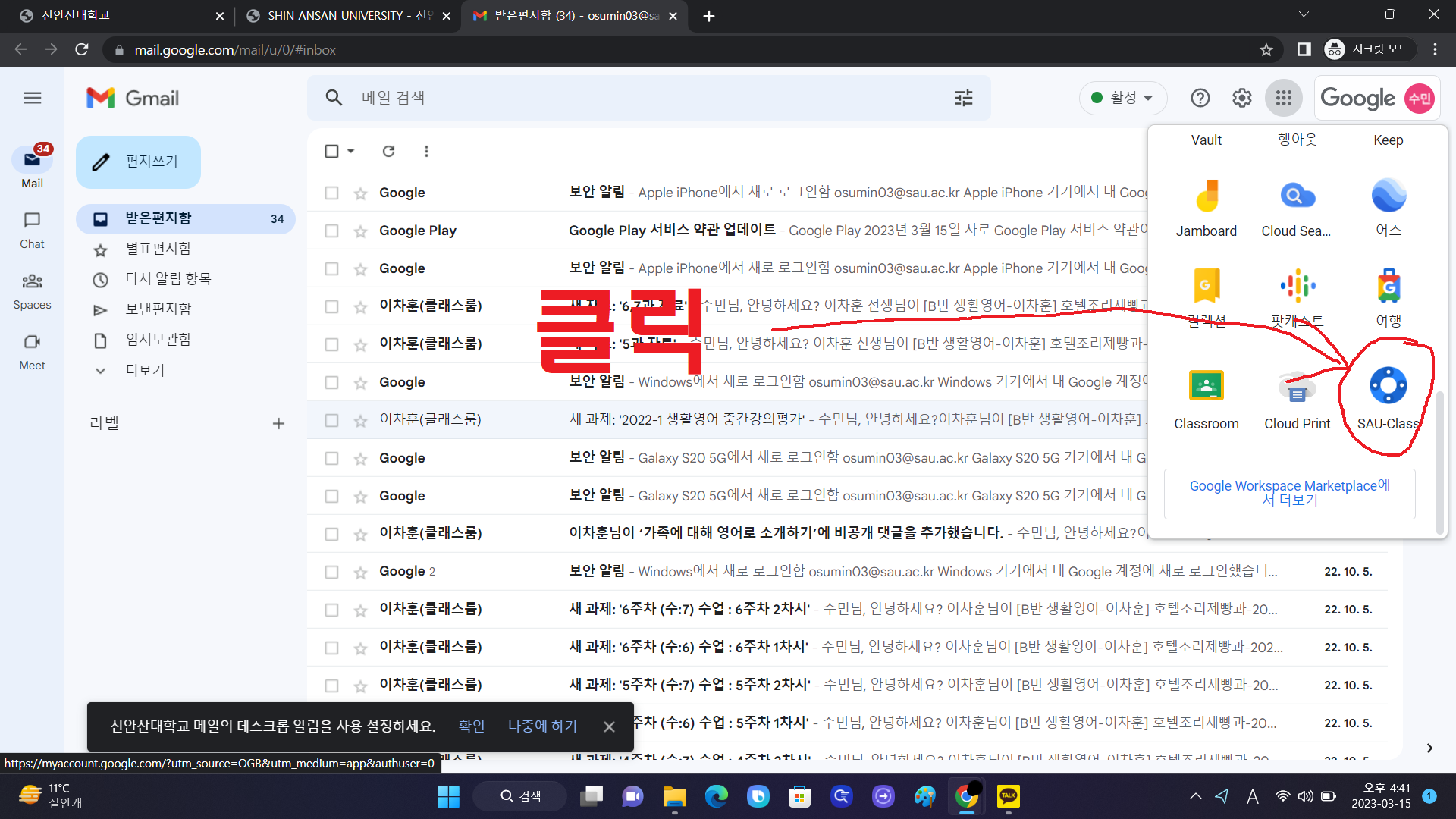Select the '2022-1 생활영어 중간강의평가' email checkbox
Viewport: 1456px width, 819px height.
tap(331, 420)
